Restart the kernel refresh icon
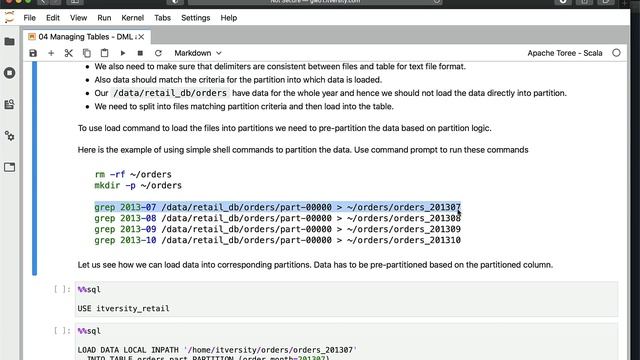Image resolution: width=640 pixels, height=360 pixels. point(158,53)
